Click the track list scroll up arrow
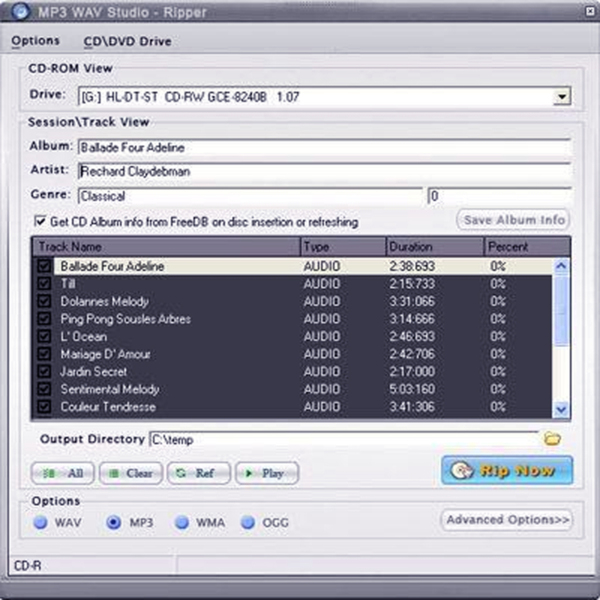This screenshot has width=600, height=600. coord(561,266)
